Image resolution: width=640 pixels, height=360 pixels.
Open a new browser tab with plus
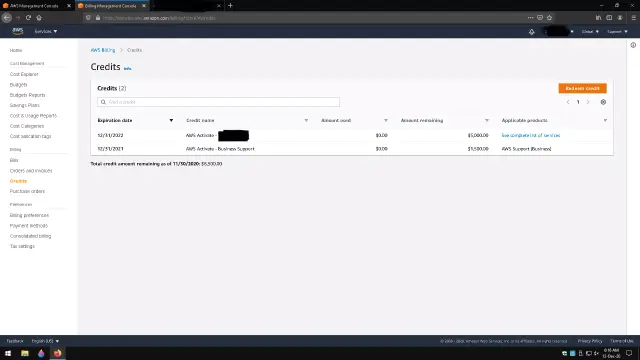230,6
